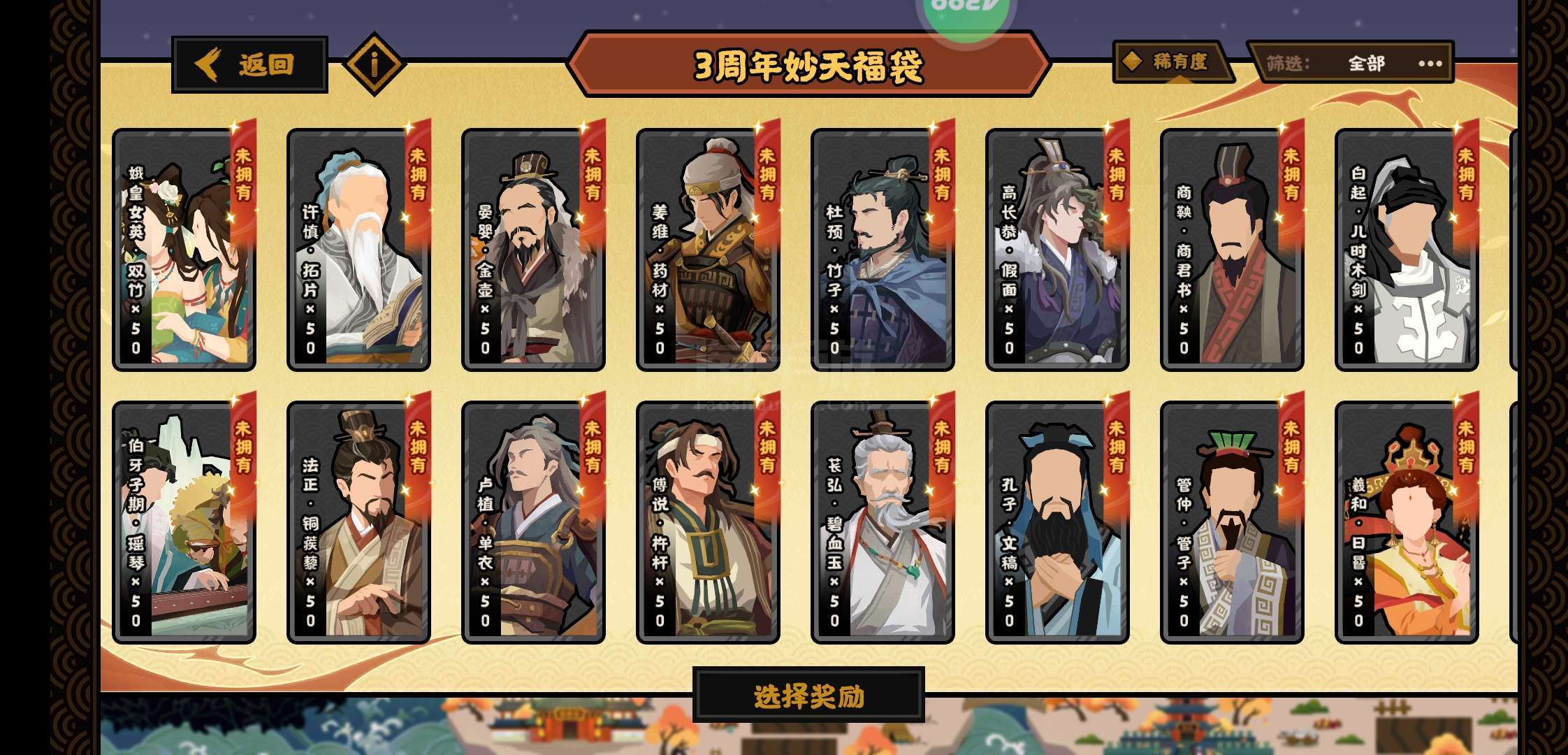
Task: Confirm with 选择奖励 button
Action: 808,696
